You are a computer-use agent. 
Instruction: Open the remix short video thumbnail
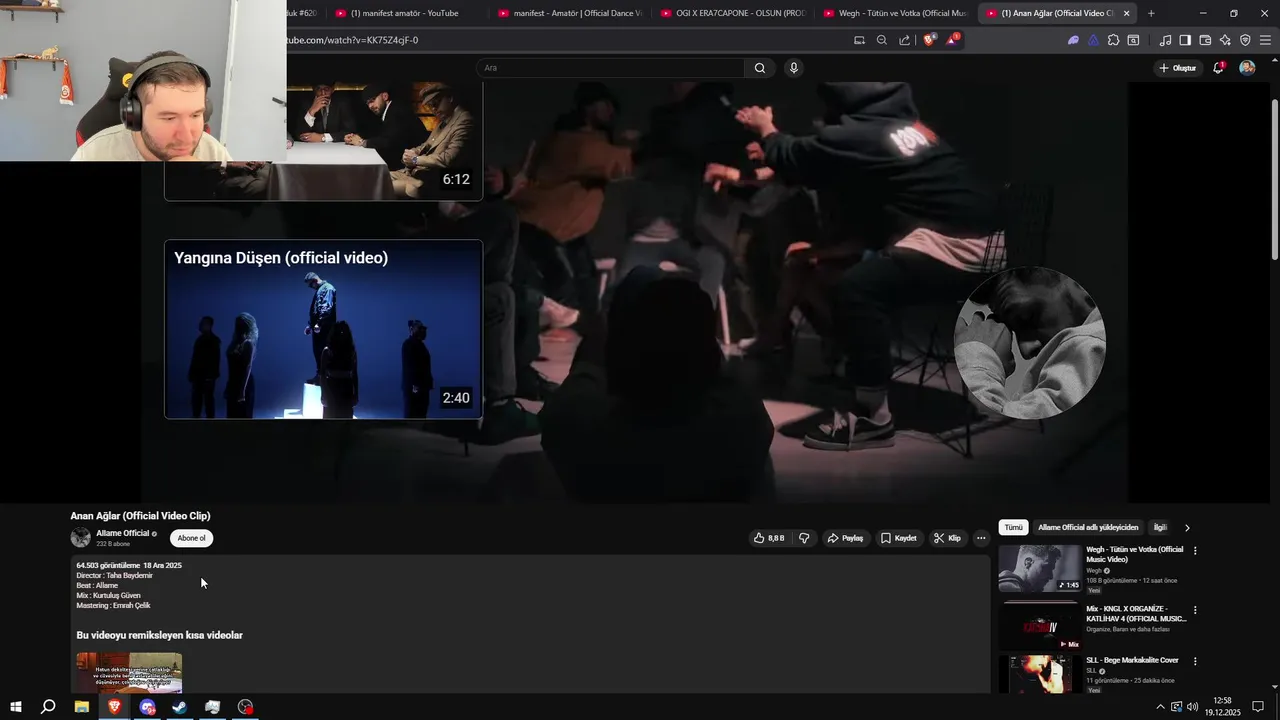click(x=129, y=673)
